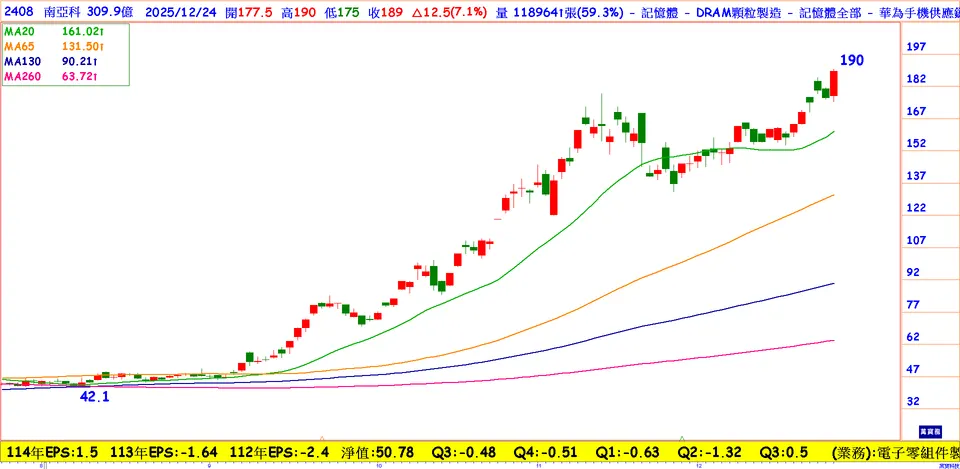
Task: Click the change value △12.5(7.1%)
Action: pos(451,11)
